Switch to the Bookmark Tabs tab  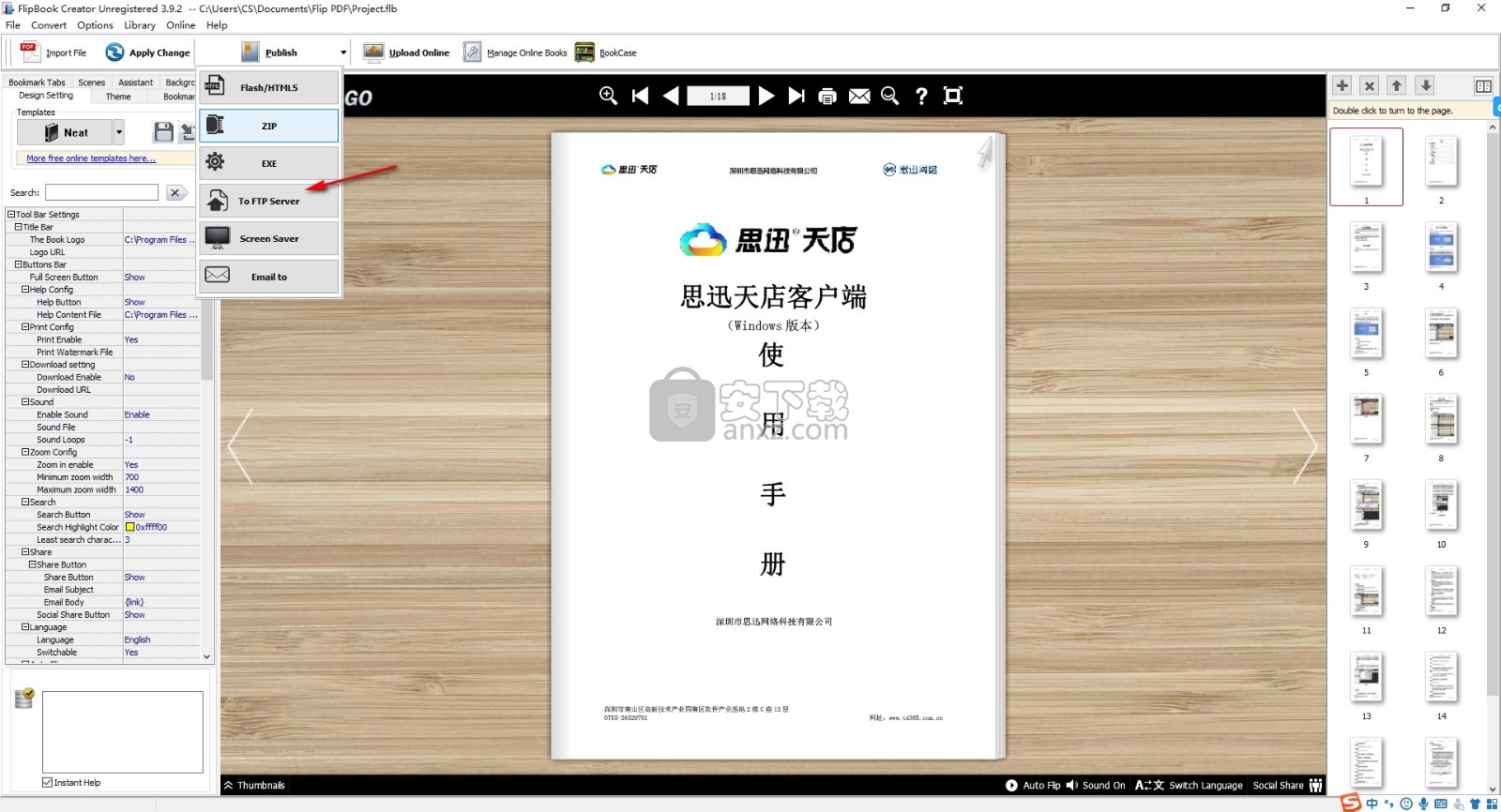pyautogui.click(x=37, y=83)
